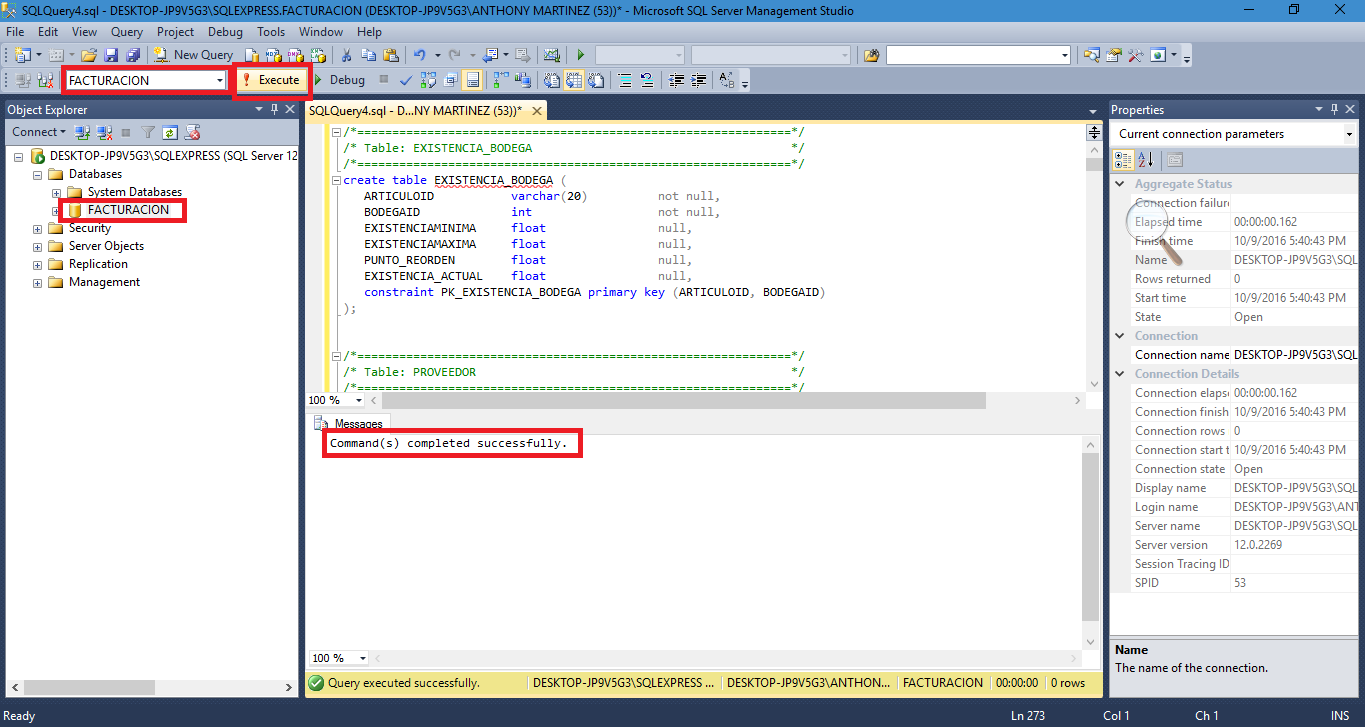The width and height of the screenshot is (1365, 727).
Task: Click the Comment out selected lines icon
Action: [624, 80]
